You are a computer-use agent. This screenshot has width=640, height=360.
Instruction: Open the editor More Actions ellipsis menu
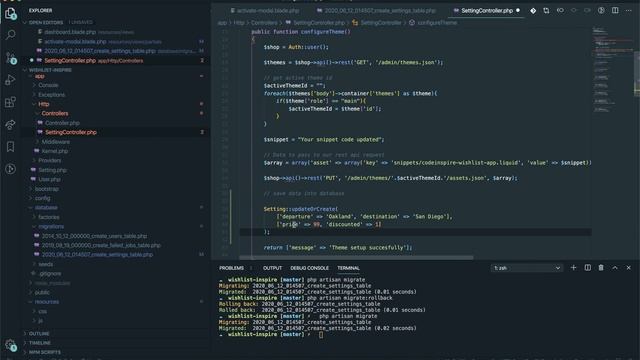pos(629,11)
